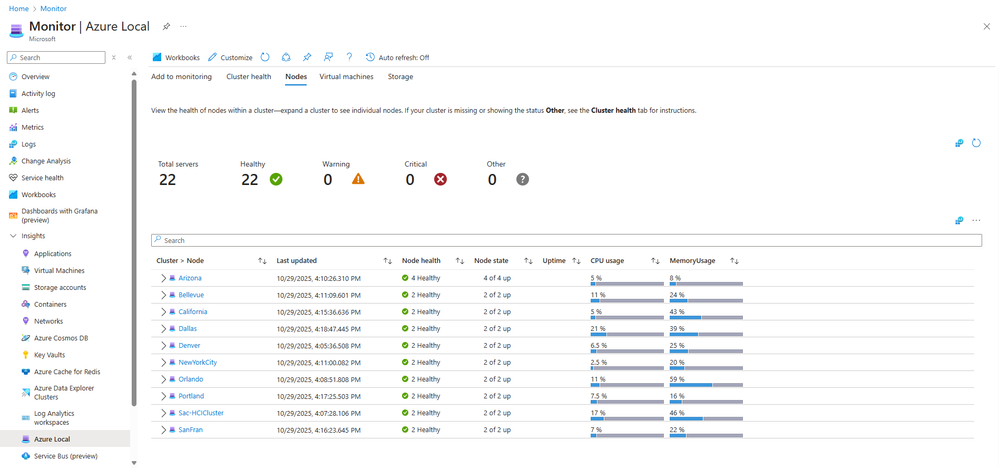Image resolution: width=999 pixels, height=468 pixels.
Task: Open the Dallas cluster link
Action: point(187,329)
